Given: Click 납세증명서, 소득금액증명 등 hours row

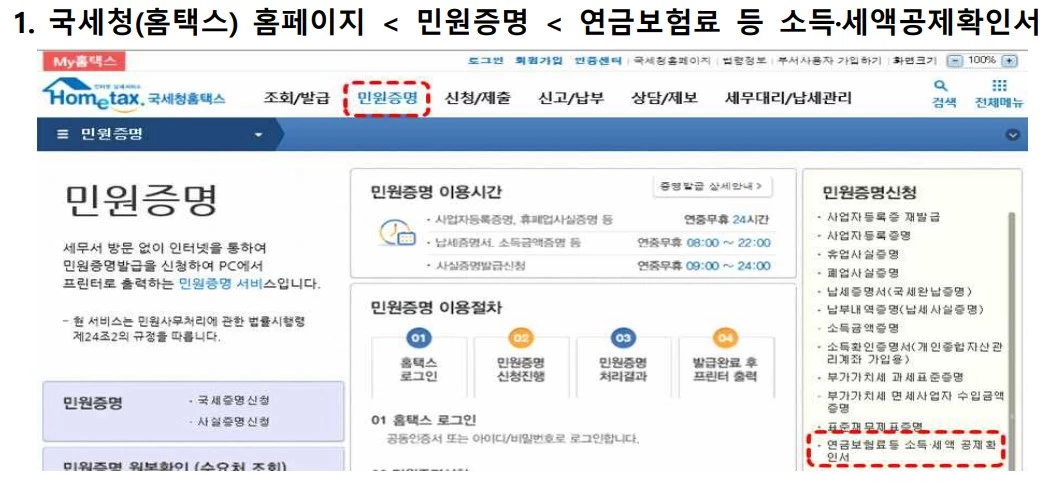Looking at the screenshot, I should coord(598,243).
